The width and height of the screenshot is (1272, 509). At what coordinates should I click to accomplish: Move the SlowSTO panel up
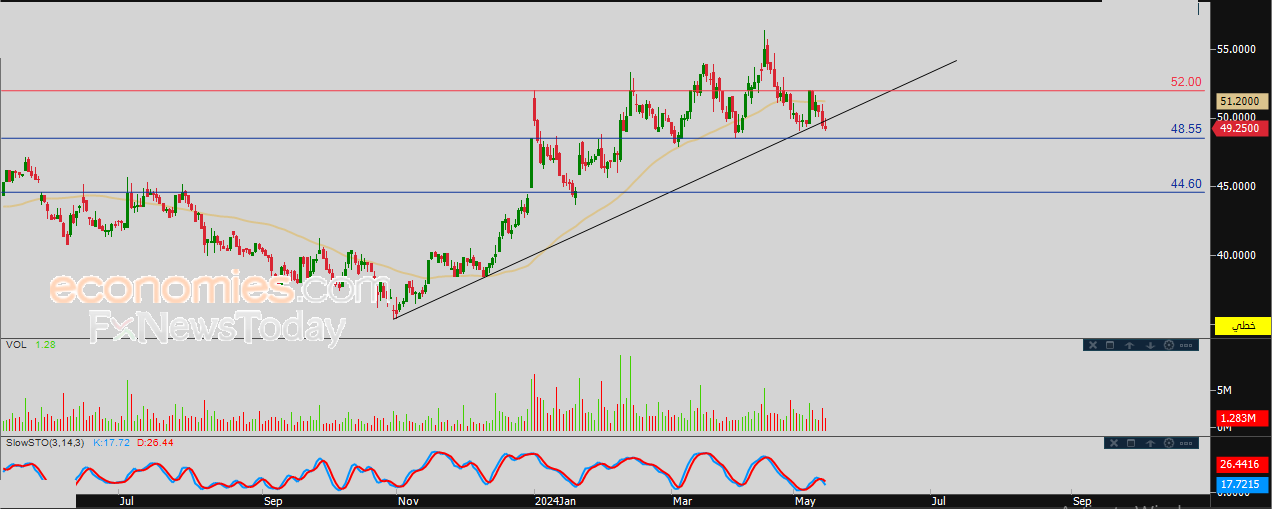tap(1150, 443)
